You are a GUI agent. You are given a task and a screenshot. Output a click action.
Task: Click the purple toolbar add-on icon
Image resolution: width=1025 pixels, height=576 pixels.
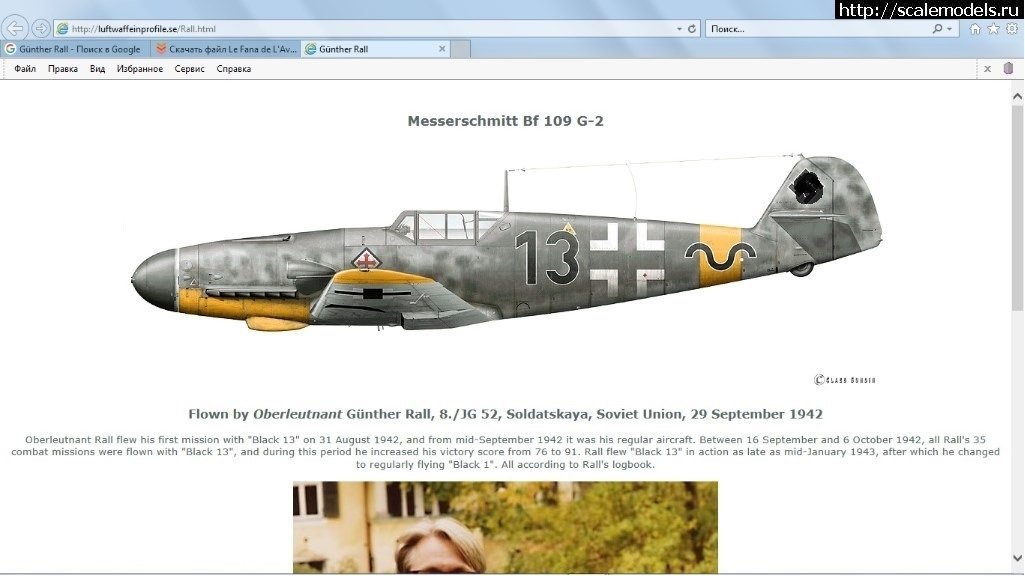click(x=1008, y=69)
